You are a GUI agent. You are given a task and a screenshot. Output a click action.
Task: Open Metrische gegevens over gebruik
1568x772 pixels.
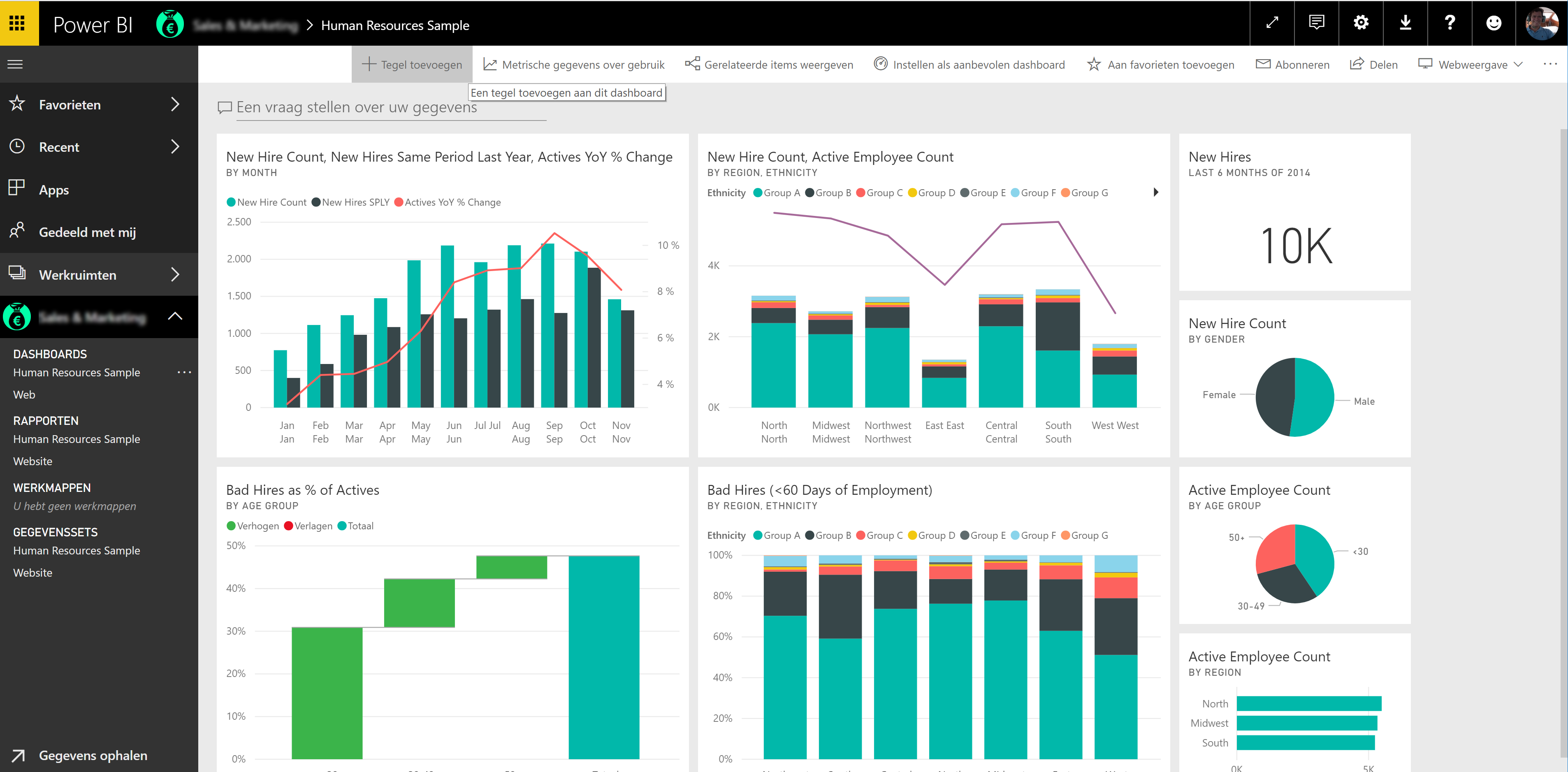click(x=573, y=65)
